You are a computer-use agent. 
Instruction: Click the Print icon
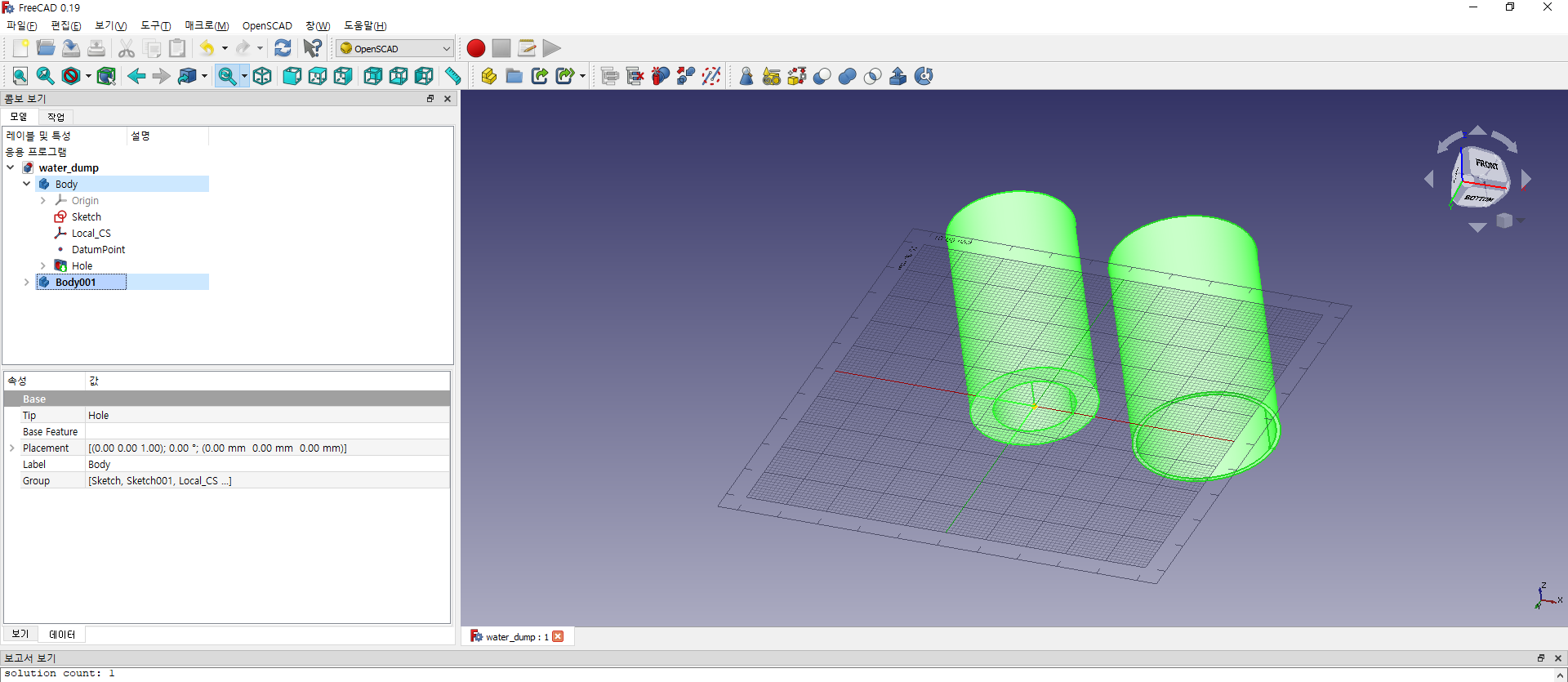96,48
